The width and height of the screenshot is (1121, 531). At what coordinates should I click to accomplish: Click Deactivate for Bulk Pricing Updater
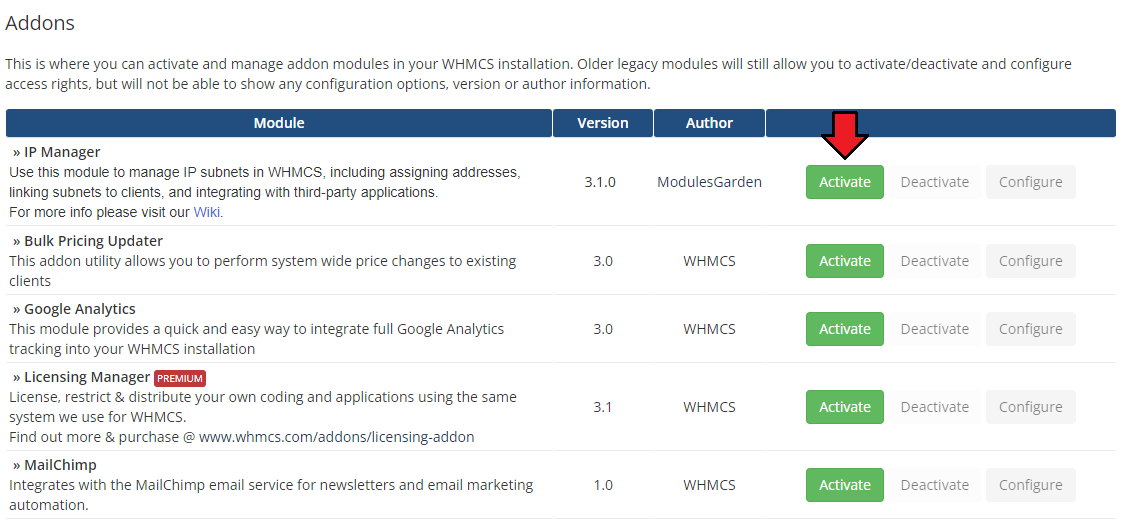[x=934, y=261]
